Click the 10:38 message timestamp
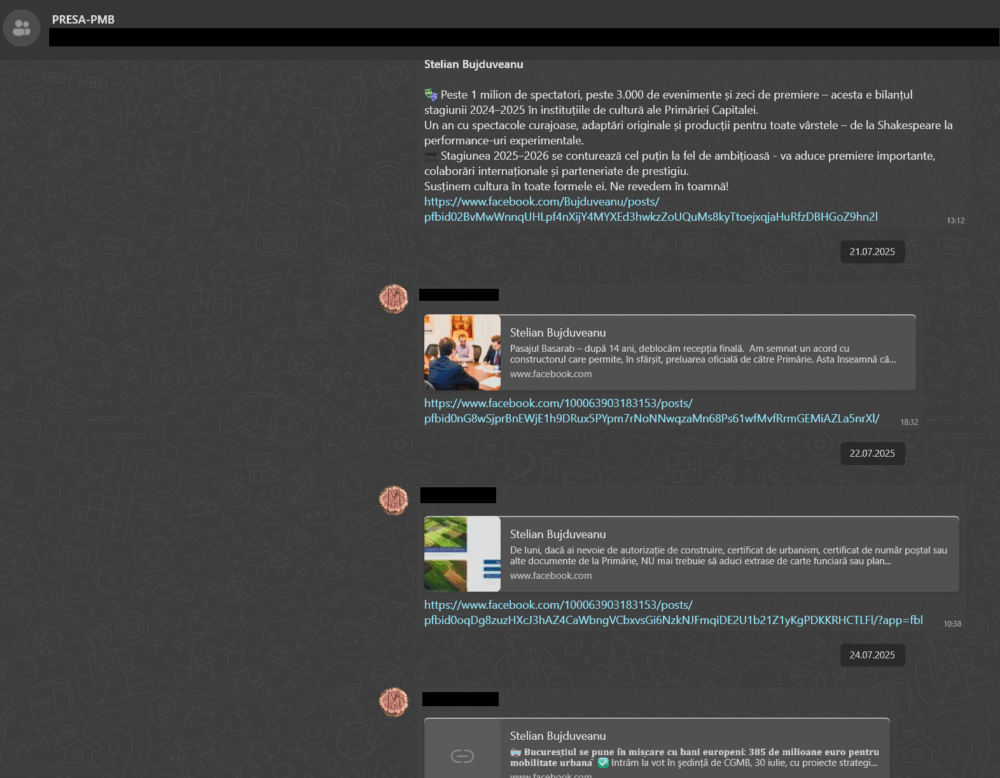Image resolution: width=1000 pixels, height=778 pixels. click(952, 624)
